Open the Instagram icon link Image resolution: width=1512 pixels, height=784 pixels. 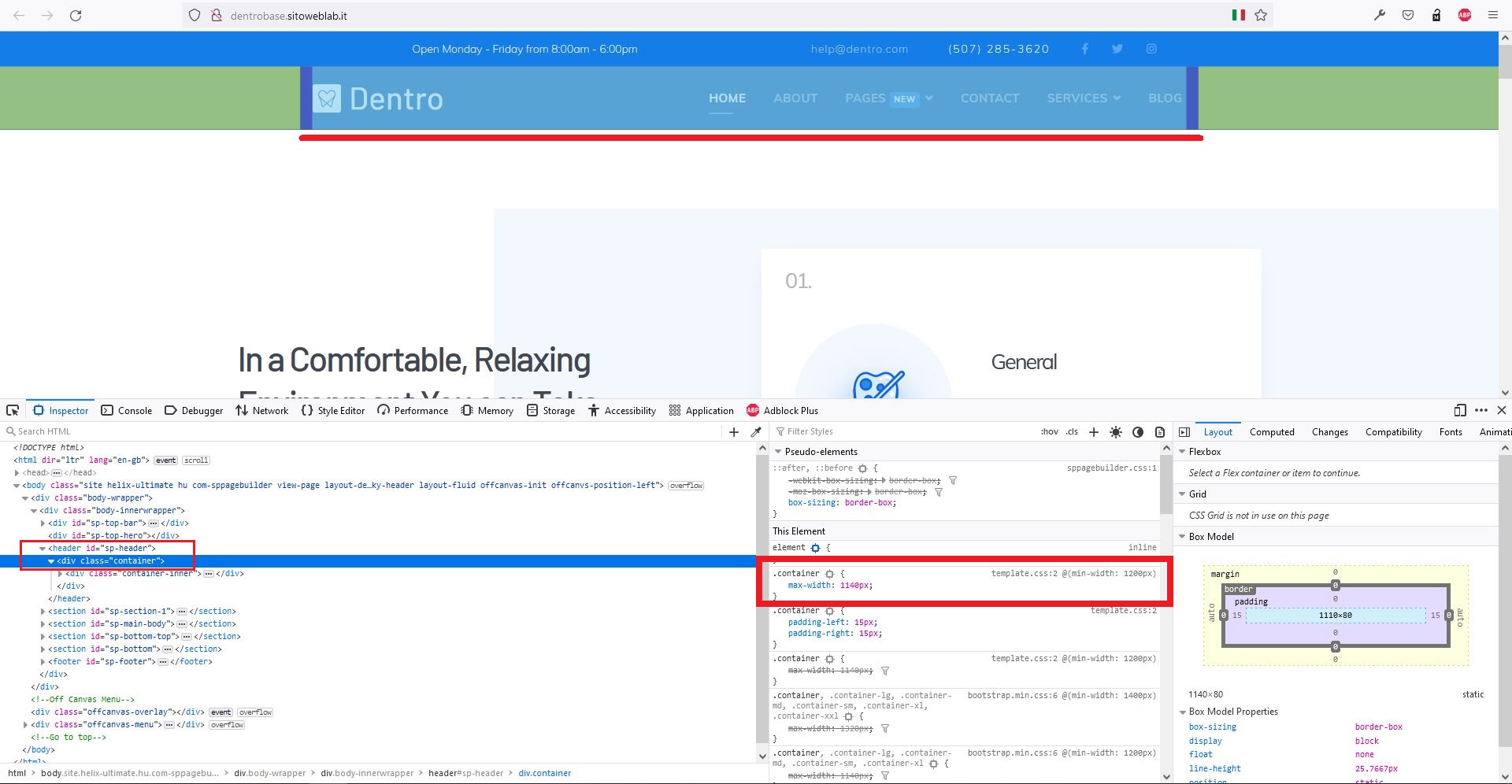tap(1151, 49)
